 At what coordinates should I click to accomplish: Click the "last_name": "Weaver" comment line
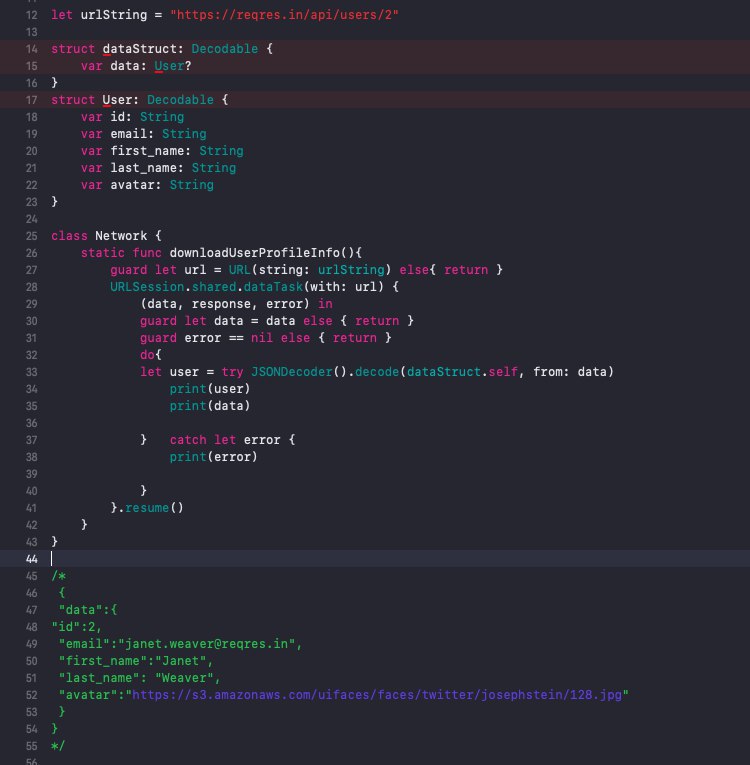pos(140,678)
